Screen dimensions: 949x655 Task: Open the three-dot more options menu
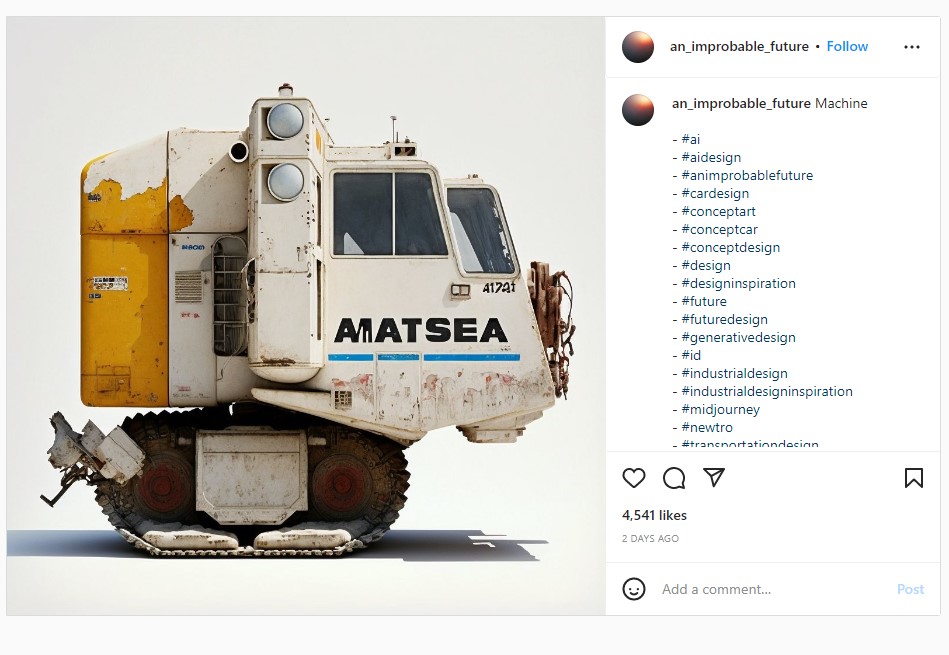pyautogui.click(x=912, y=47)
